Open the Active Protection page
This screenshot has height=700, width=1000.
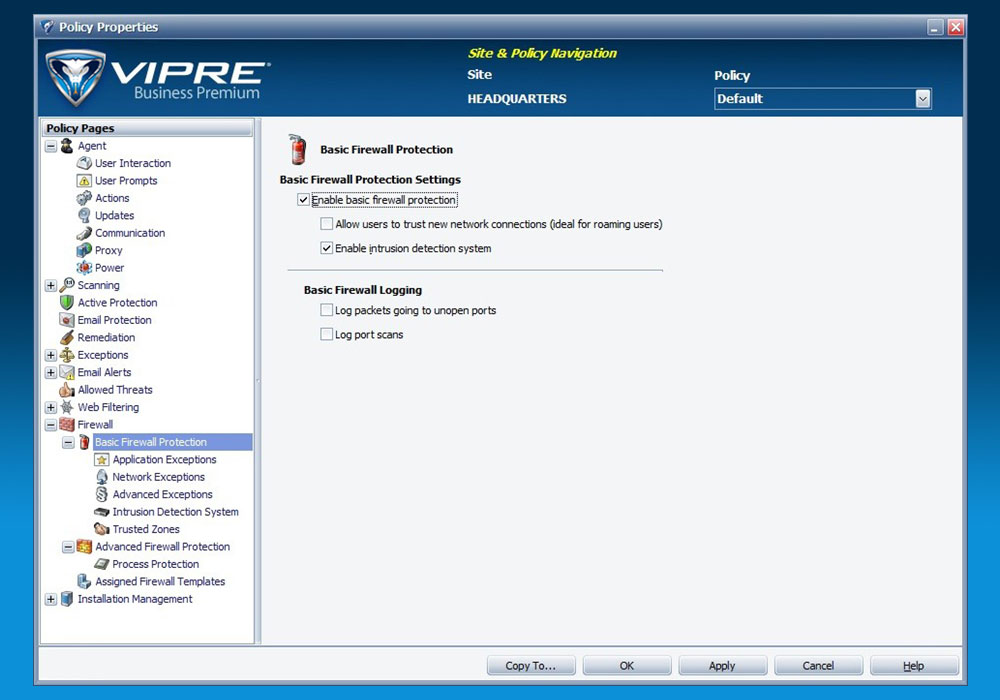[x=117, y=303]
